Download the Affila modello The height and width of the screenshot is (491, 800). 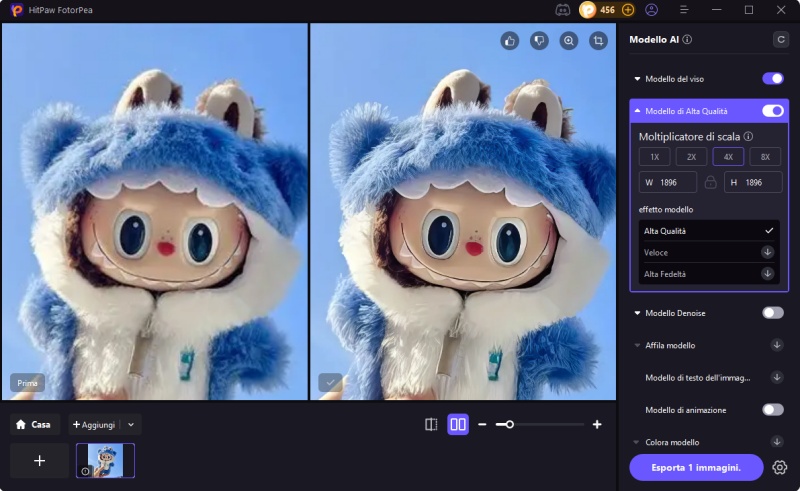pos(777,345)
